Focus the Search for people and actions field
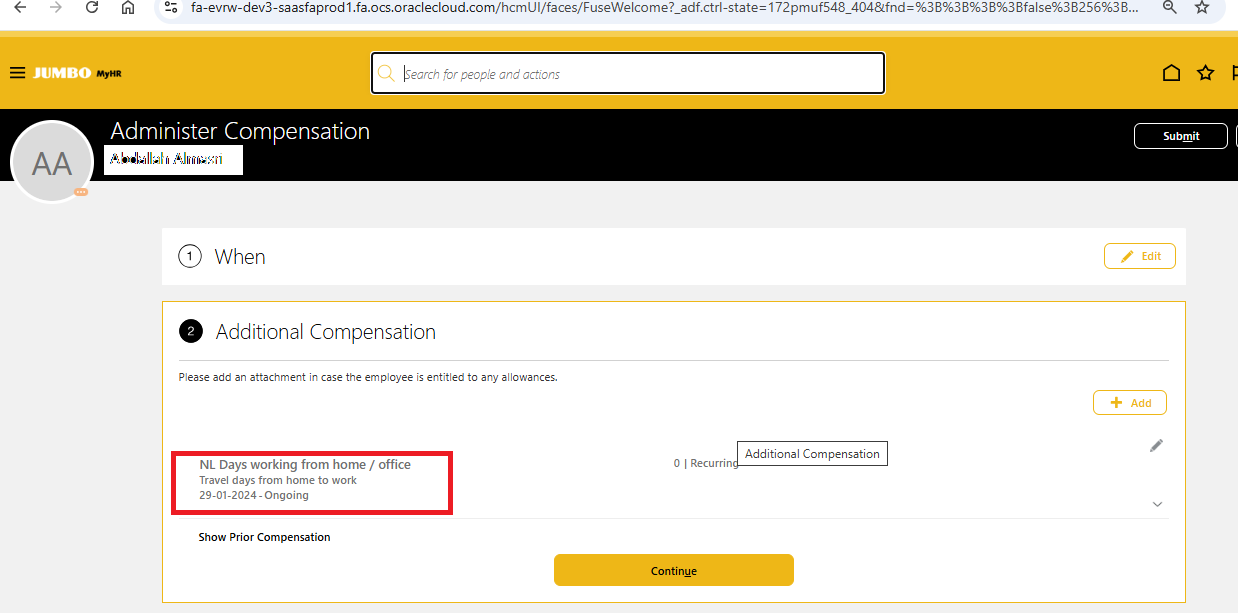This screenshot has height=613, width=1238. (x=627, y=73)
